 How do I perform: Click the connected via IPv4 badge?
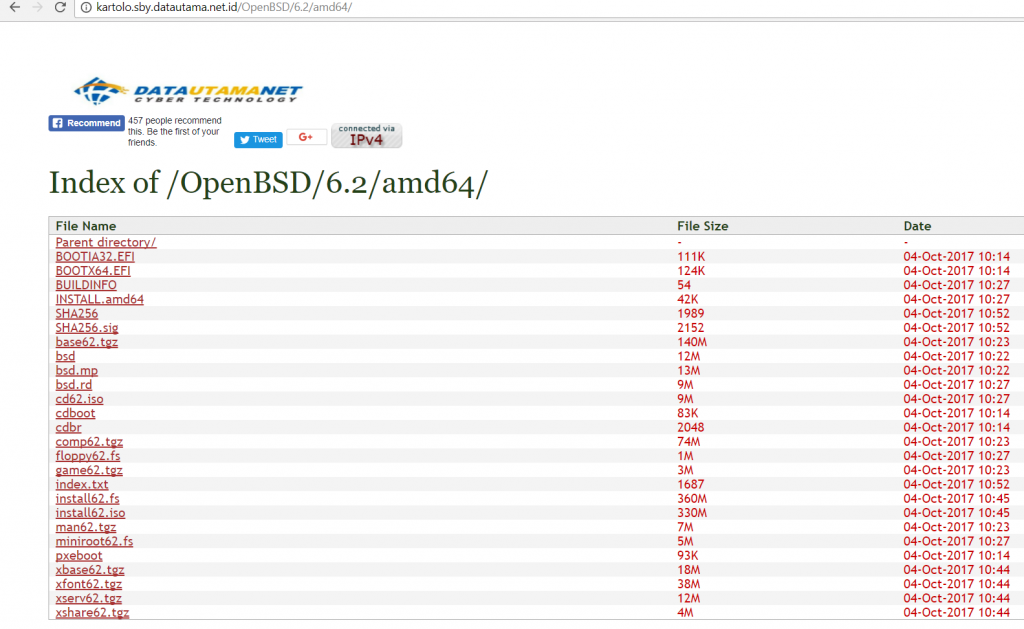point(366,136)
